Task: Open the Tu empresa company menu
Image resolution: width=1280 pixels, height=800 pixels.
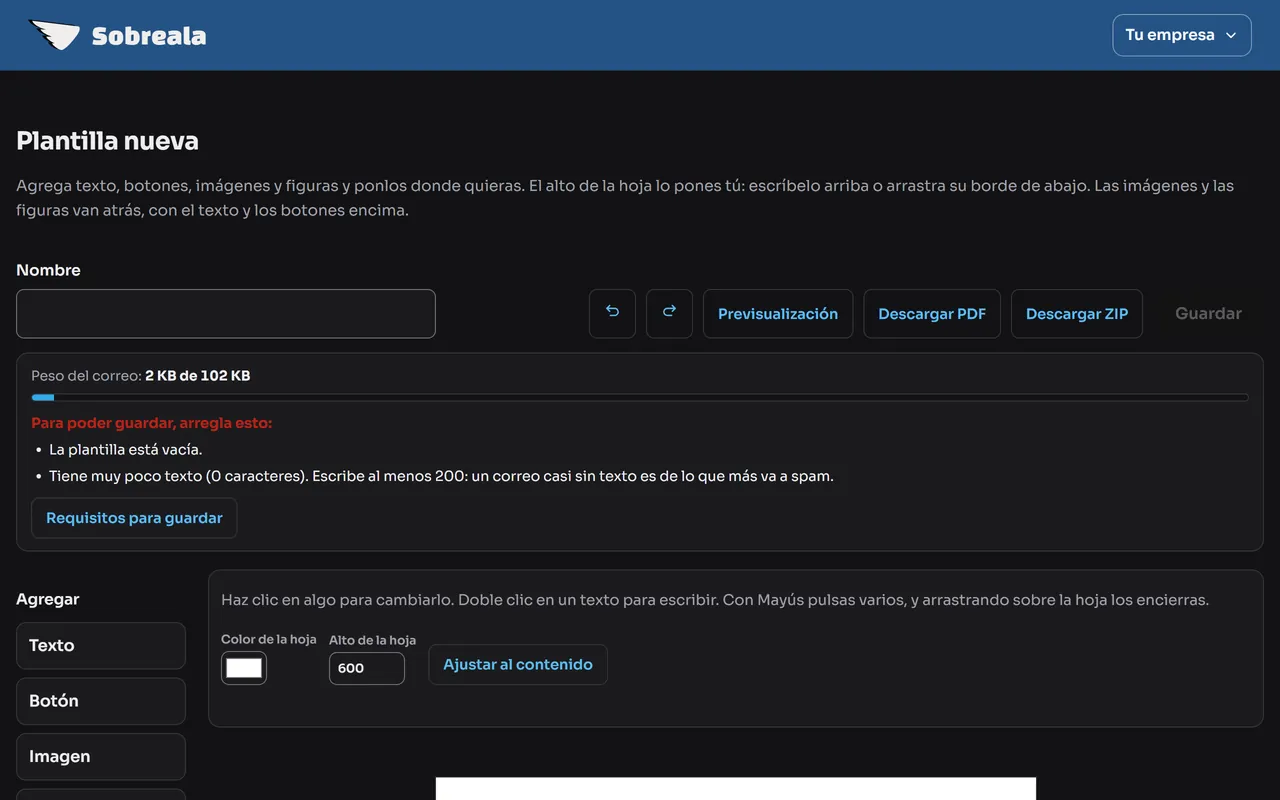Action: [1182, 35]
